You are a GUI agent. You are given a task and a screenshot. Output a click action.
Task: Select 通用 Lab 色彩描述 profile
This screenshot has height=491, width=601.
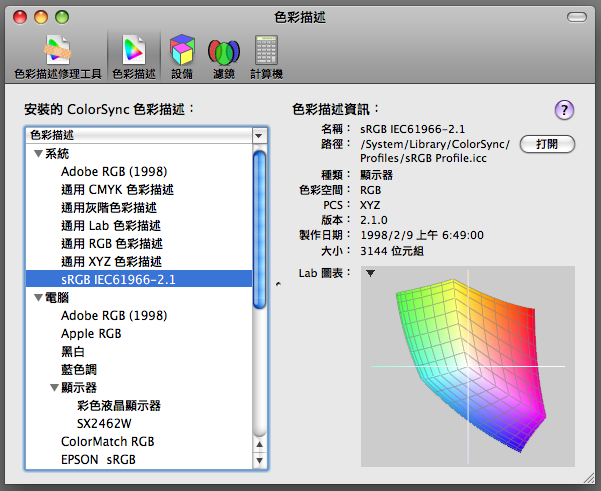tap(111, 226)
